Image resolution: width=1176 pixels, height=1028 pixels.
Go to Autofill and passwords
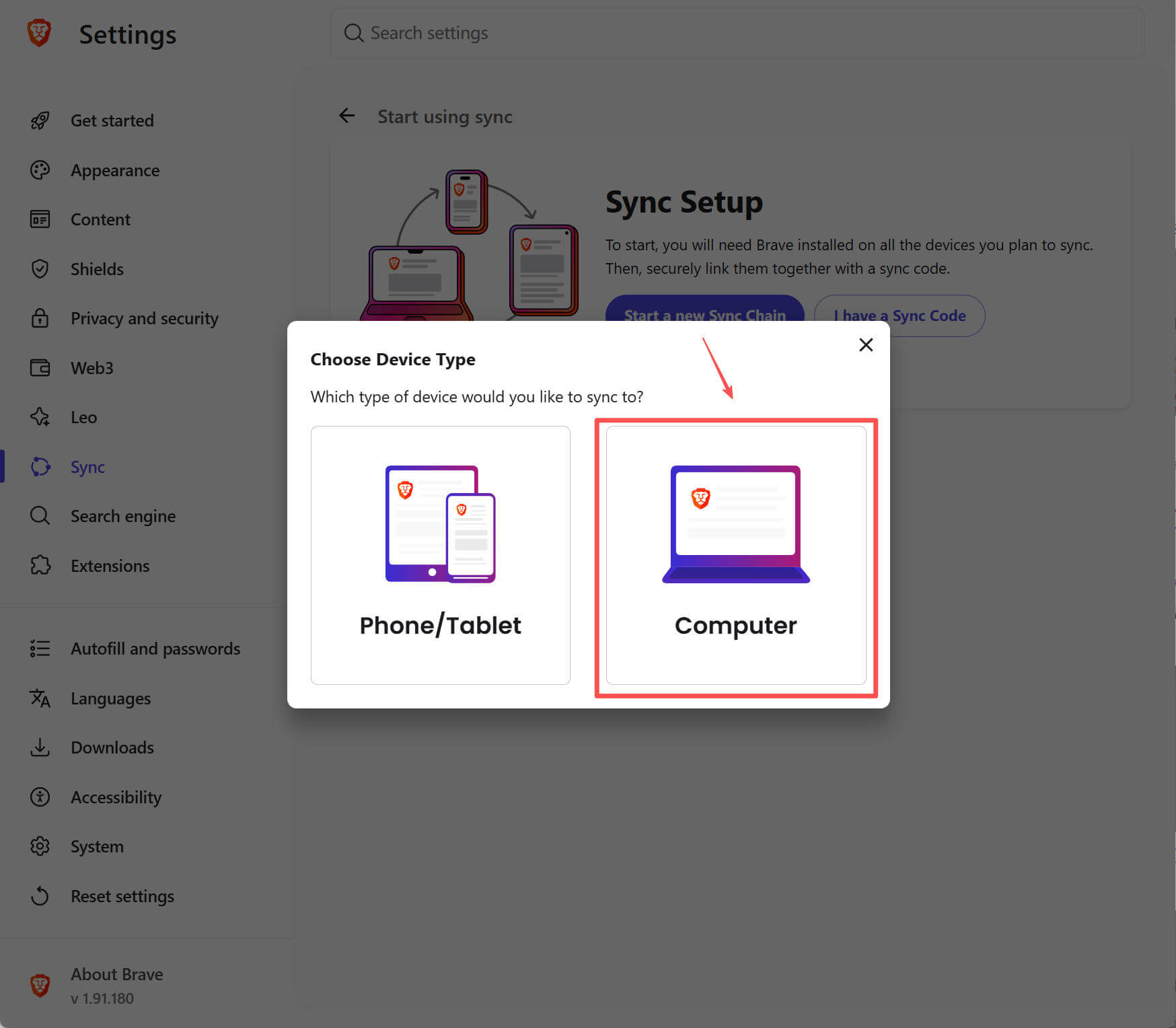155,649
